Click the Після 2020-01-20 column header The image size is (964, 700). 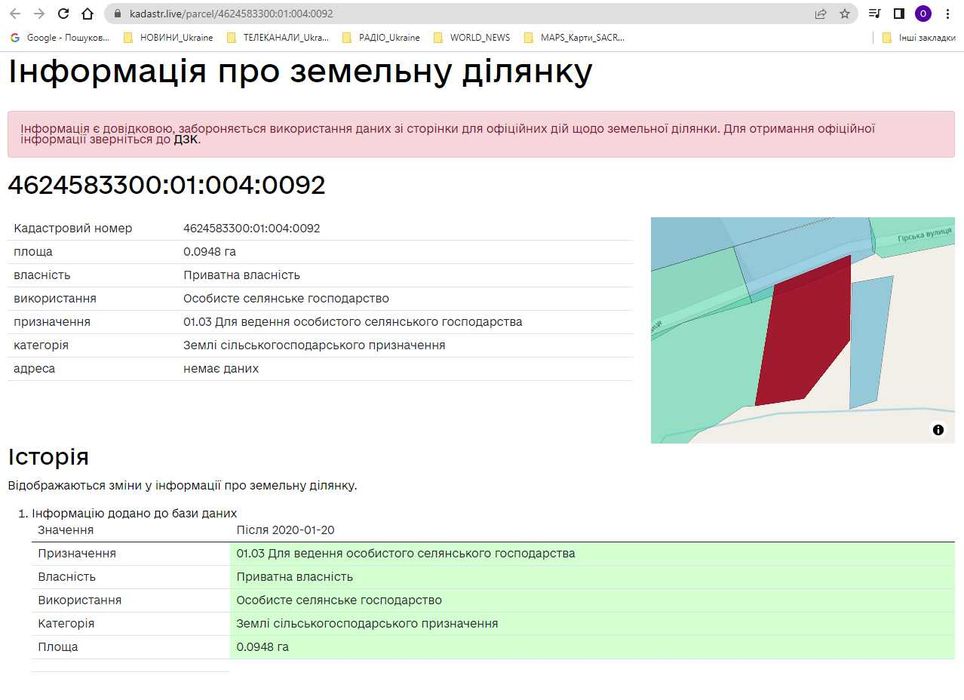click(285, 530)
